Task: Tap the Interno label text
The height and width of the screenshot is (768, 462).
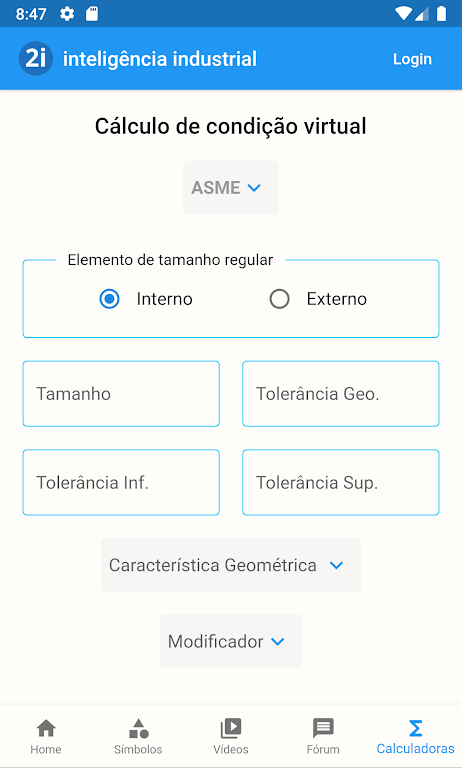Action: pyautogui.click(x=165, y=299)
